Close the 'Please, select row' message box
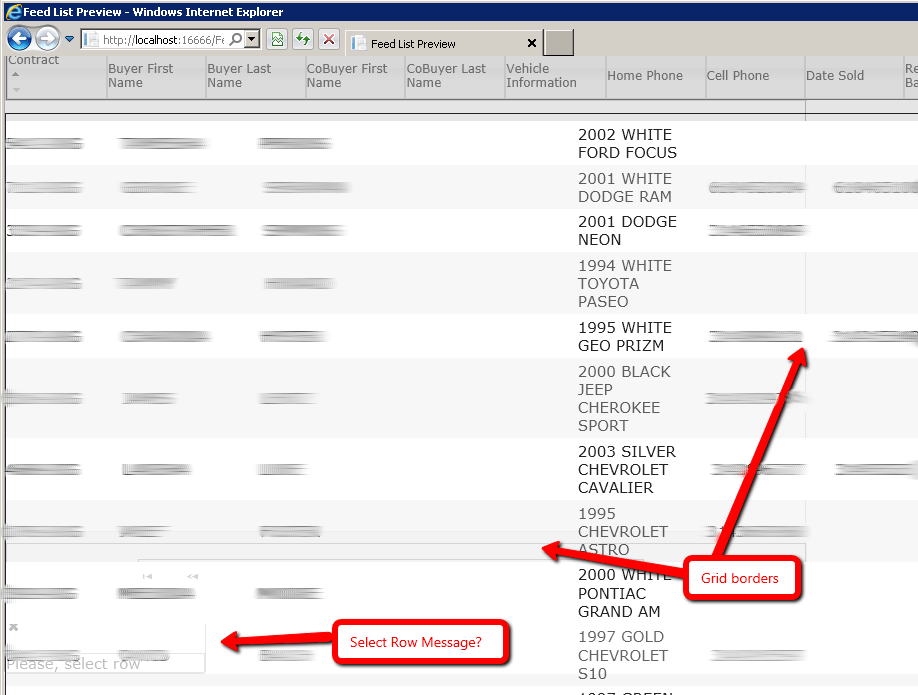The width and height of the screenshot is (918, 695). tap(13, 627)
